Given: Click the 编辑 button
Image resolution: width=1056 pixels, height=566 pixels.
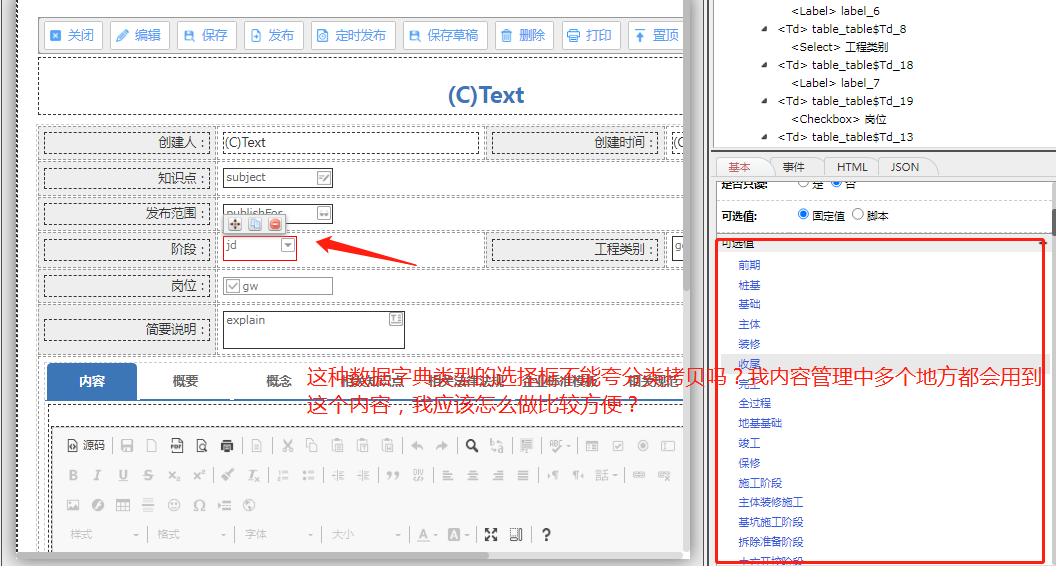Looking at the screenshot, I should pos(140,36).
